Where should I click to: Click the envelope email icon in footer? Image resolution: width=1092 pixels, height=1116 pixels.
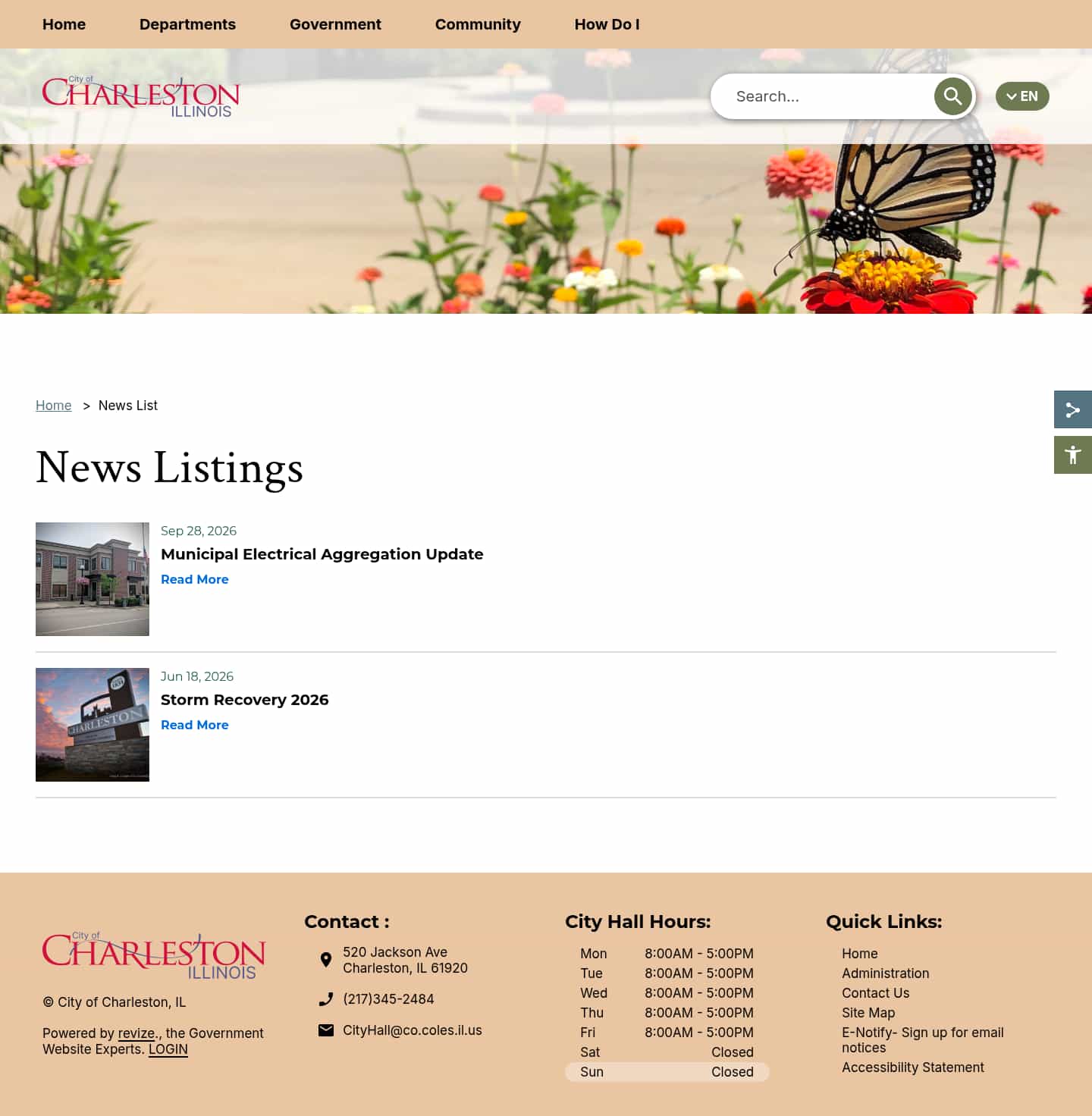click(326, 1030)
